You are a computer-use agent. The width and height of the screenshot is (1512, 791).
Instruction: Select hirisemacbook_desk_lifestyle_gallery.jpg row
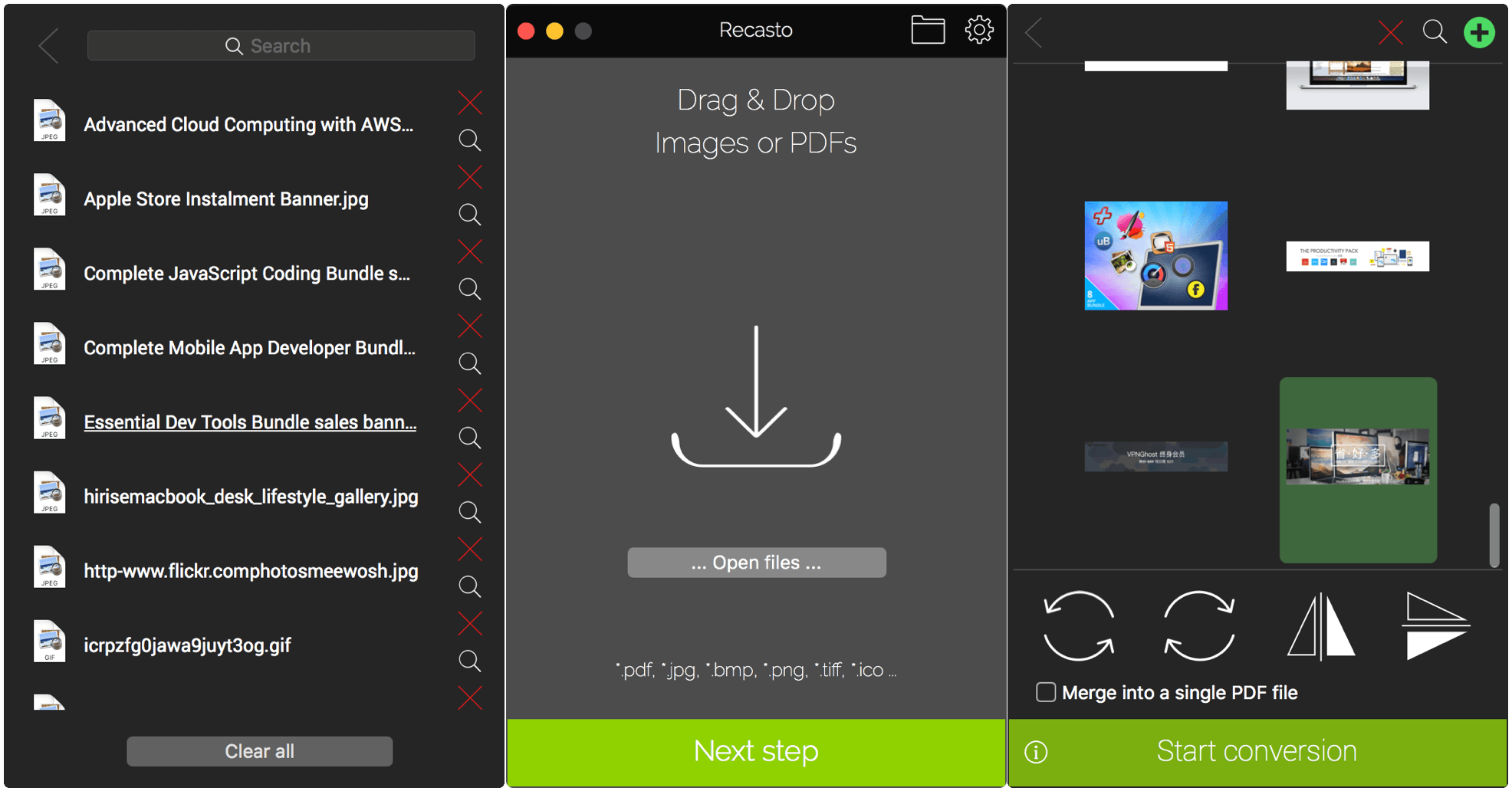click(251, 497)
